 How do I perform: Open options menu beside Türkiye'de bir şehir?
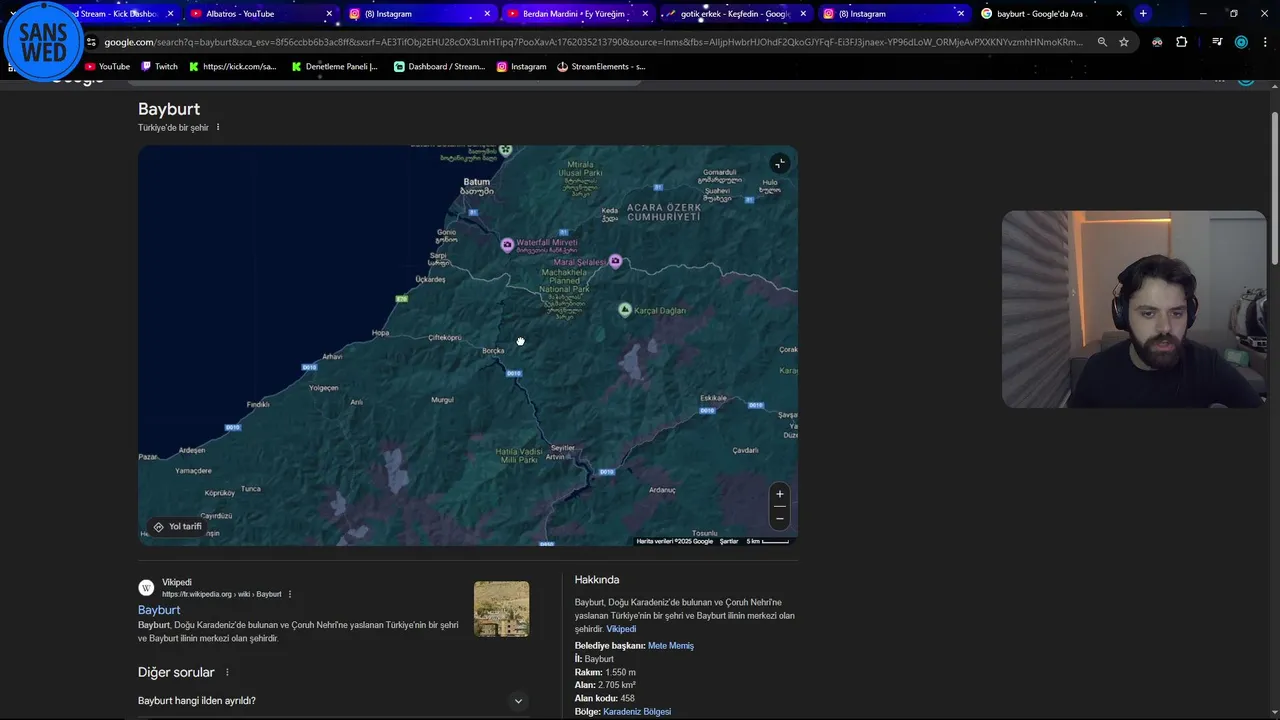[x=218, y=127]
